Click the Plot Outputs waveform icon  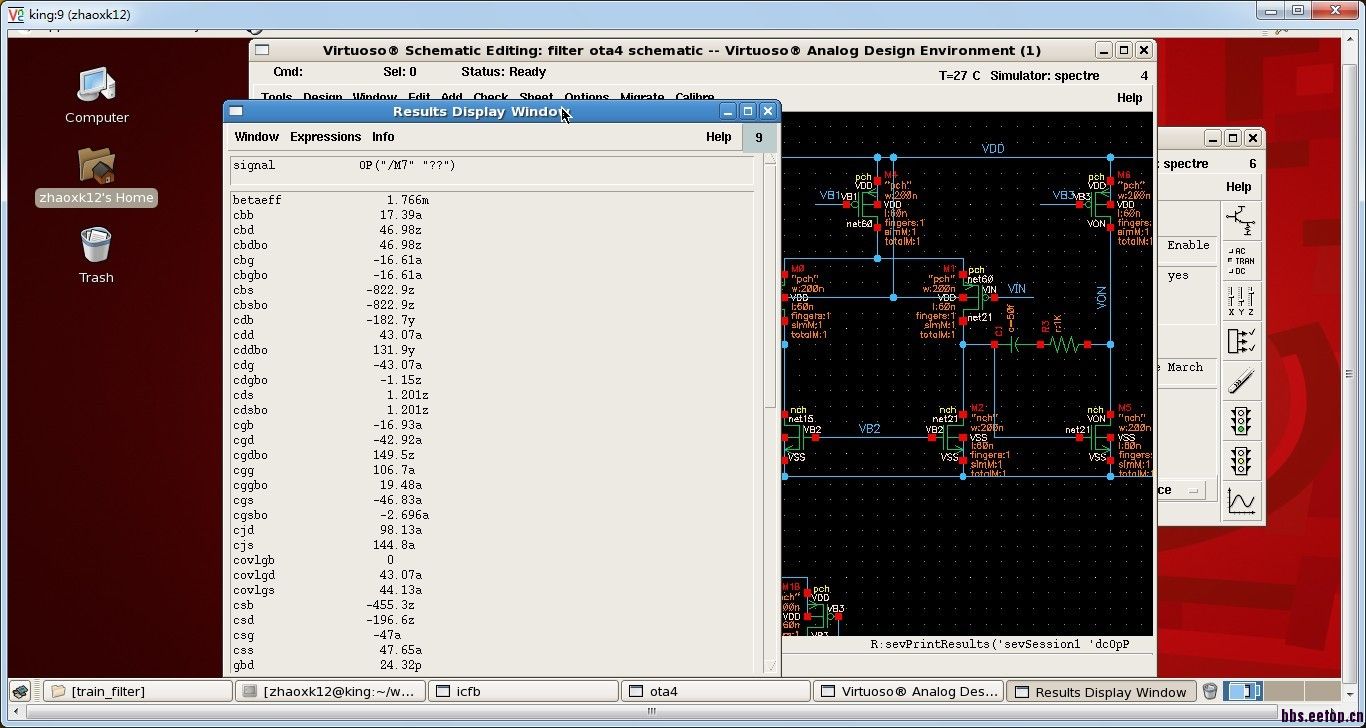point(1242,501)
